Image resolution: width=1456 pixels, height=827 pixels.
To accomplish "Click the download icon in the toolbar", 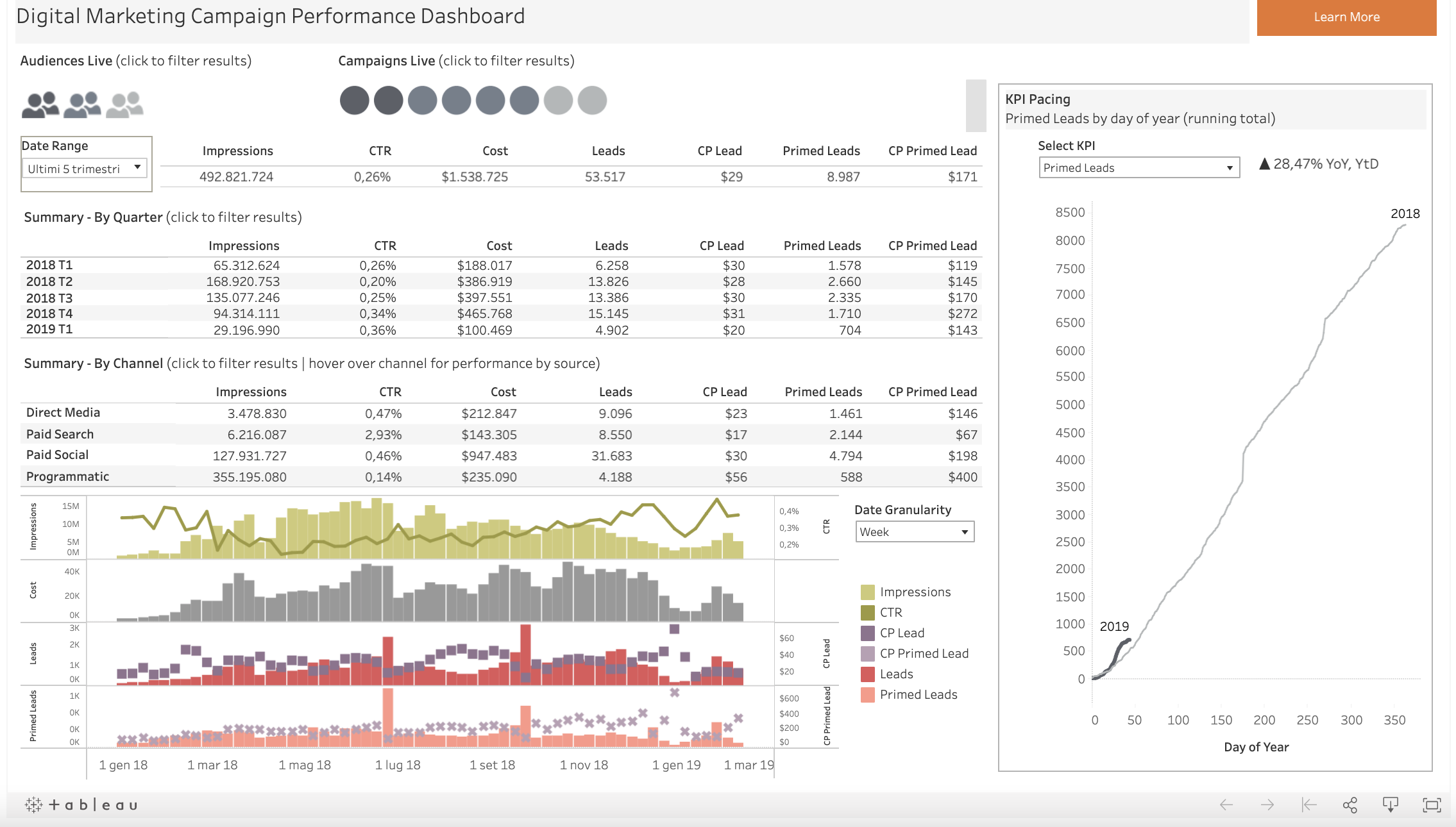I will (x=1389, y=804).
